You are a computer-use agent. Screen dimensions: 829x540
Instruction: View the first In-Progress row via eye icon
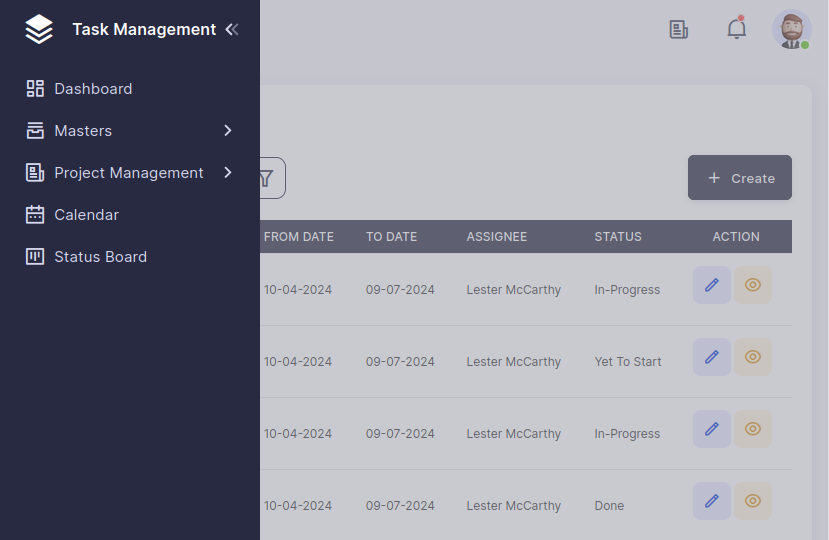tap(753, 285)
